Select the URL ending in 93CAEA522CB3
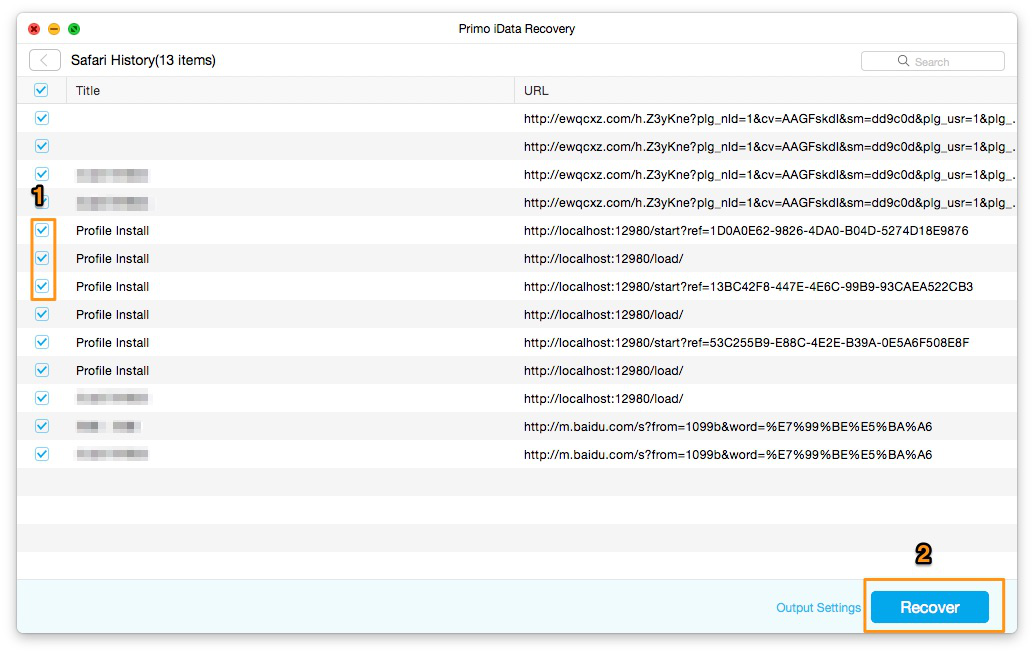This screenshot has height=654, width=1034. tap(748, 287)
